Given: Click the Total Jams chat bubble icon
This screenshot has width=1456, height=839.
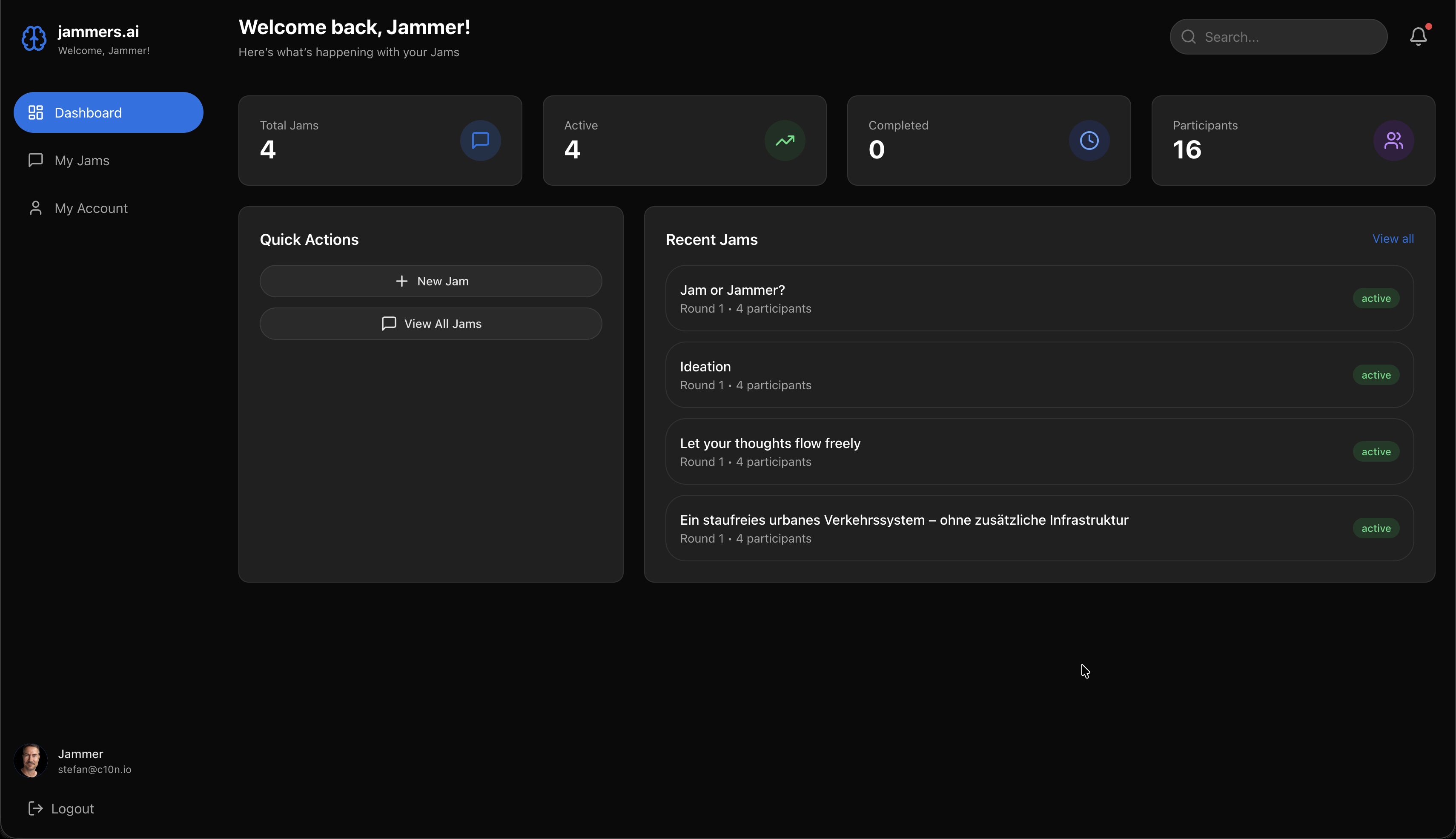Looking at the screenshot, I should (x=480, y=140).
